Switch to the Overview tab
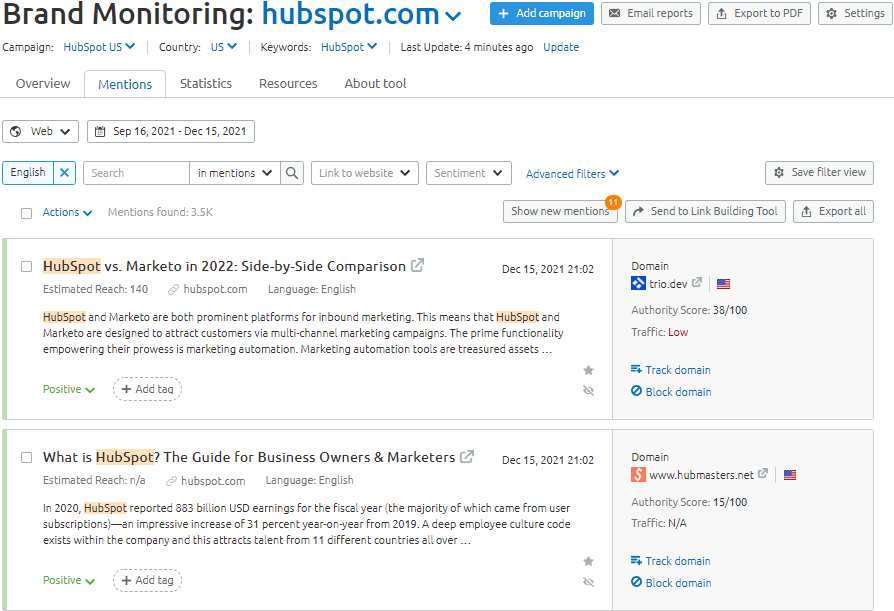The image size is (894, 611). point(43,84)
